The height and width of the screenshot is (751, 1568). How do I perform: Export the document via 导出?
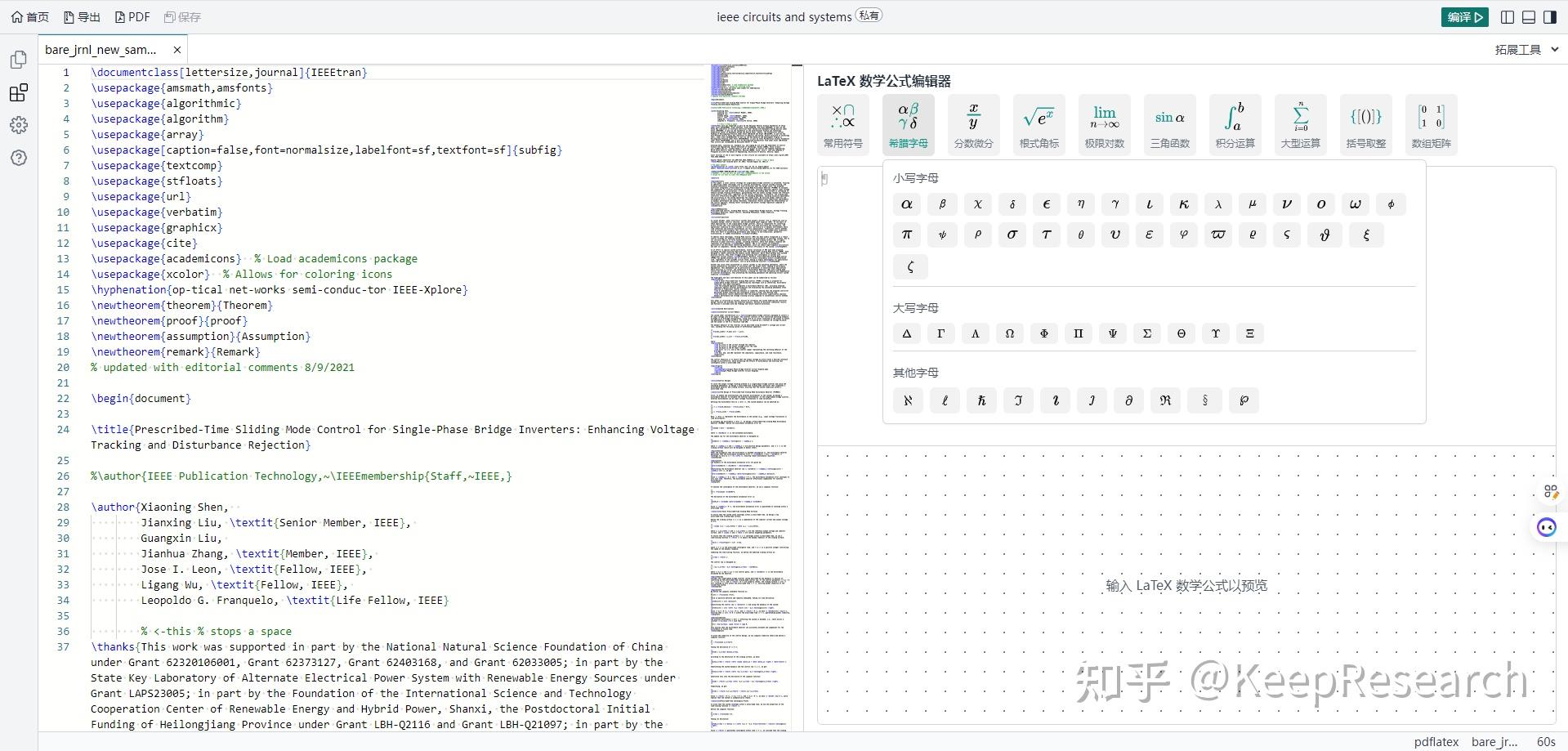(x=81, y=16)
